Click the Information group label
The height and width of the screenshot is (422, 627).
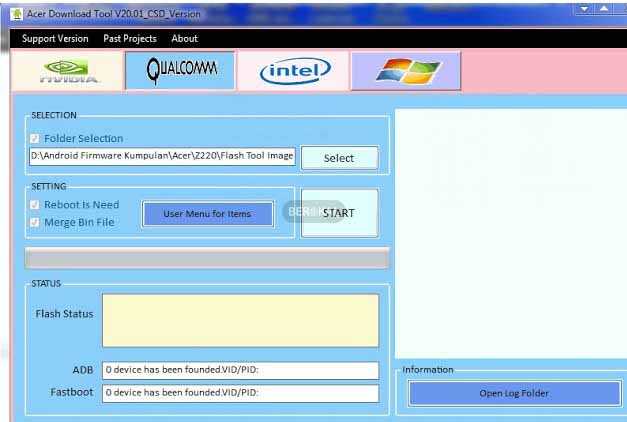coord(427,370)
